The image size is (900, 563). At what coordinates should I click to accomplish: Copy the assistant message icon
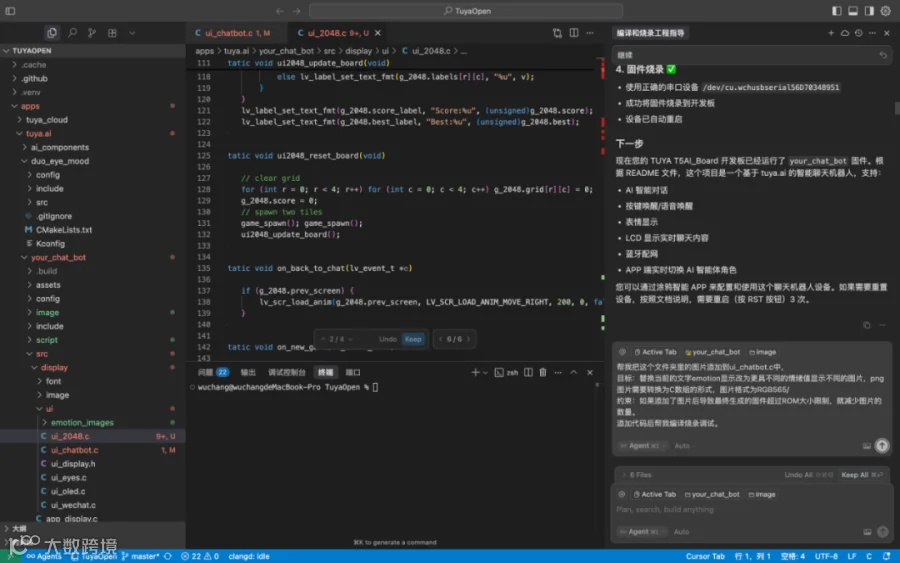[867, 325]
